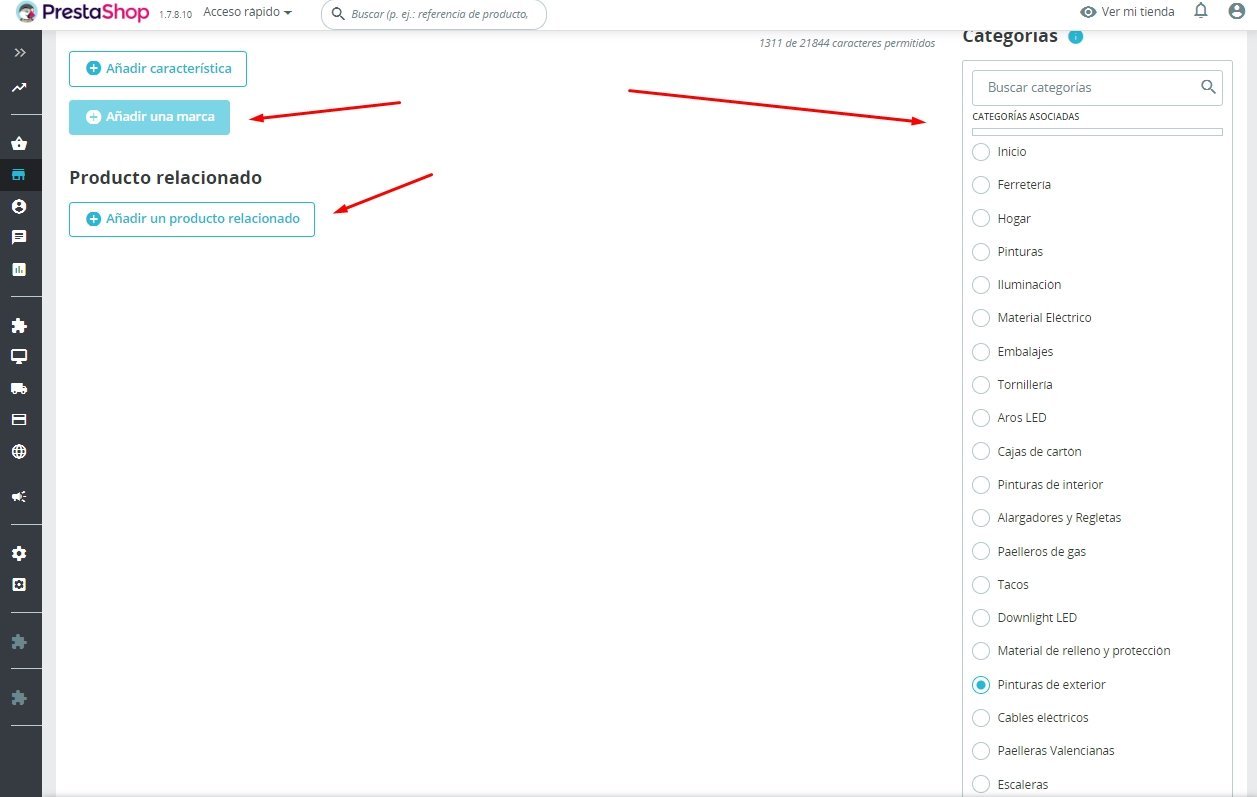This screenshot has width=1257, height=797.
Task: Click the second puzzle piece sidebar icon
Action: point(19,641)
